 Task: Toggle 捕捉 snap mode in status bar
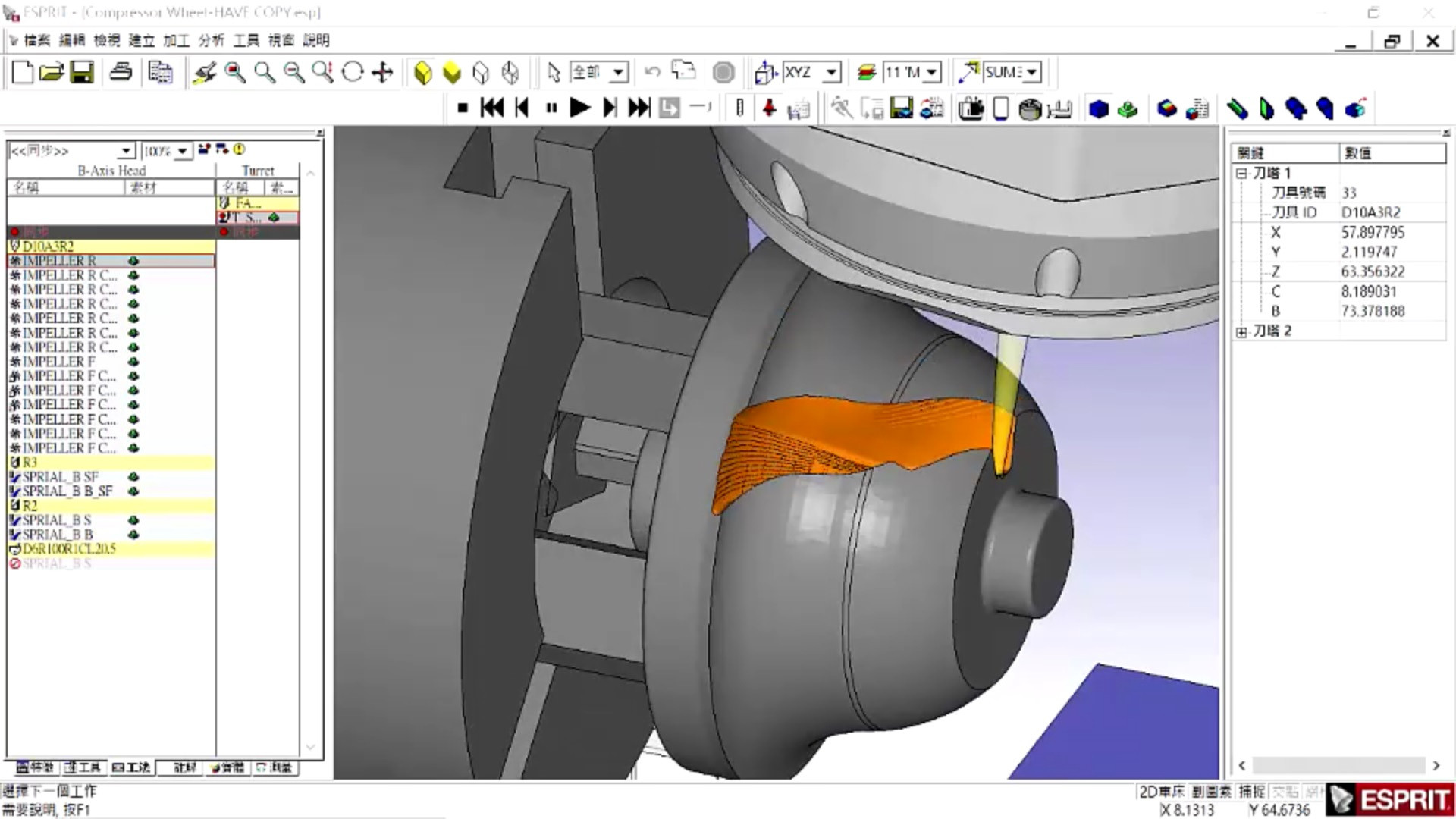[x=1251, y=792]
